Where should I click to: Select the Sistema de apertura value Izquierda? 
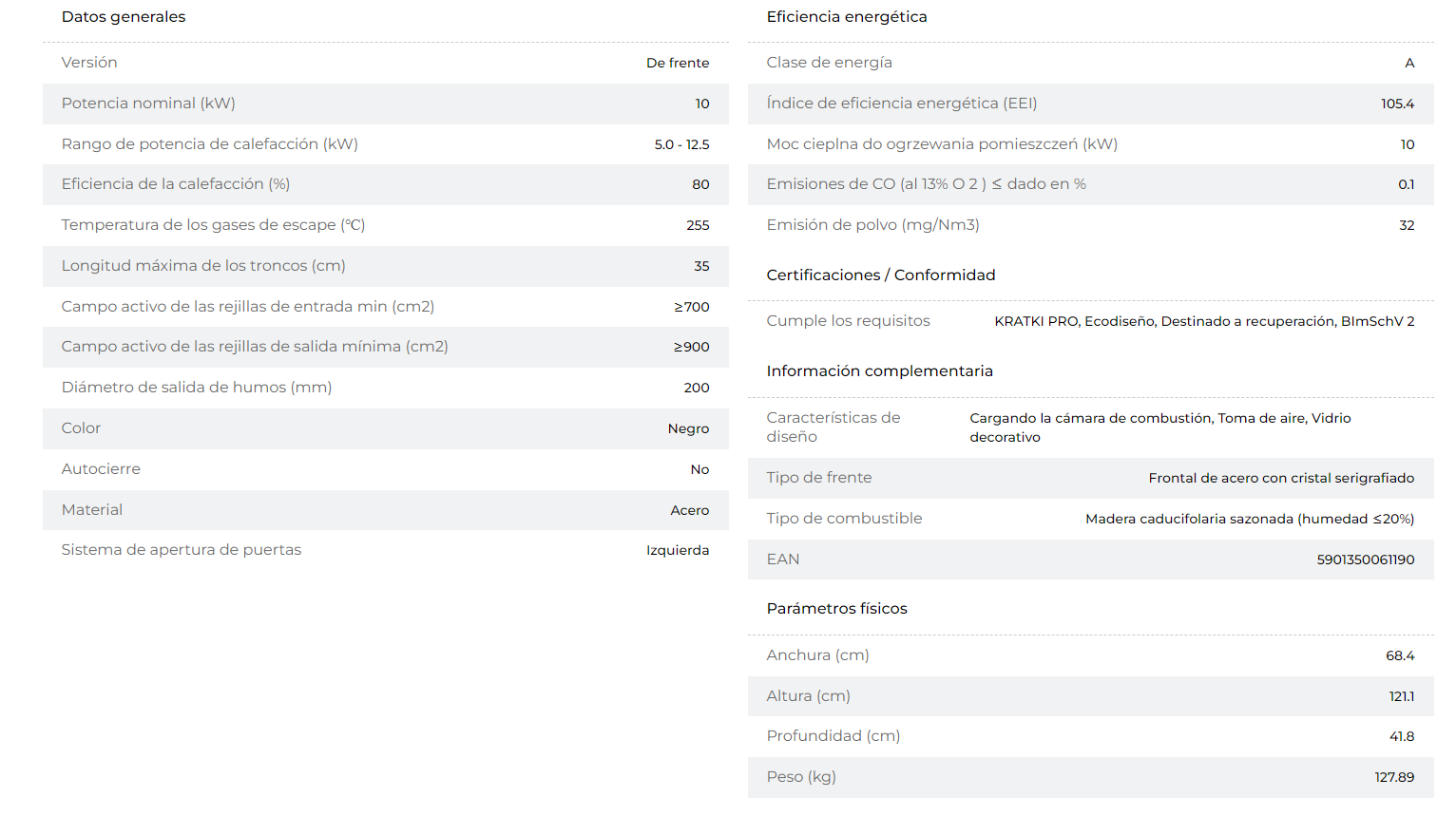(678, 550)
